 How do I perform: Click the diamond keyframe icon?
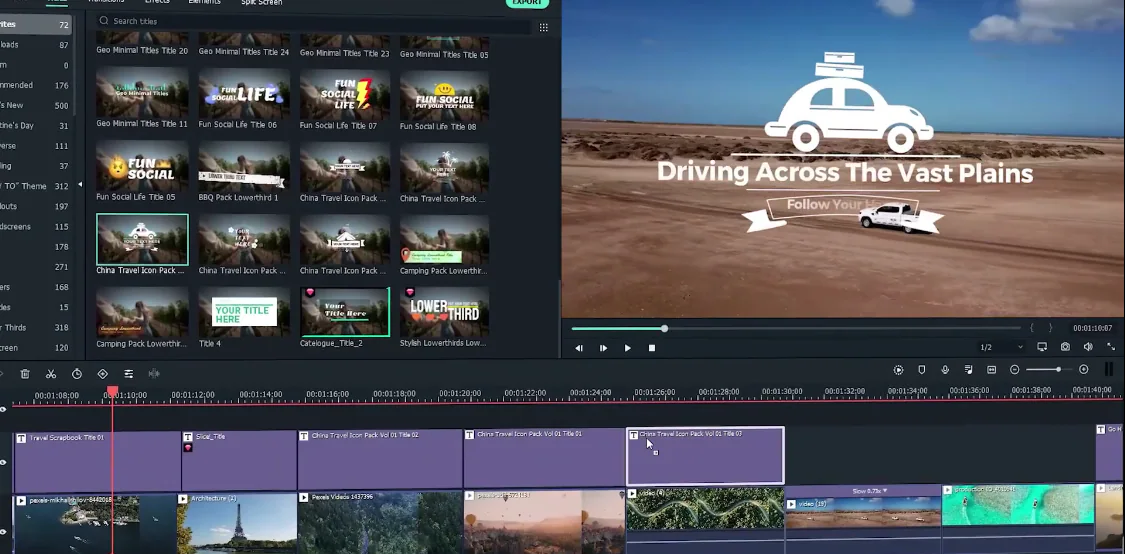click(x=103, y=374)
